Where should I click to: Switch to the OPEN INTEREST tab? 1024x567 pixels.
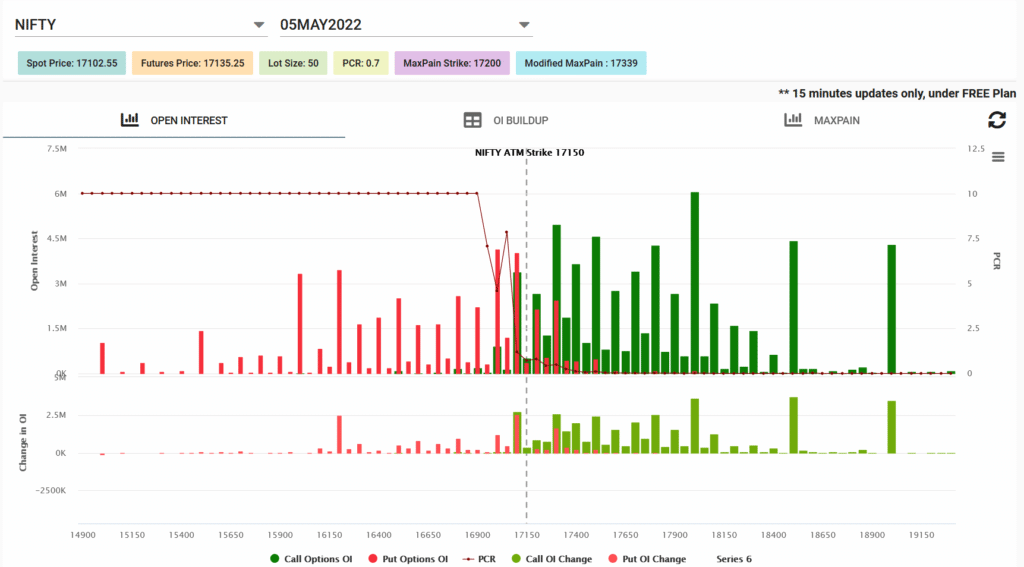pyautogui.click(x=174, y=120)
